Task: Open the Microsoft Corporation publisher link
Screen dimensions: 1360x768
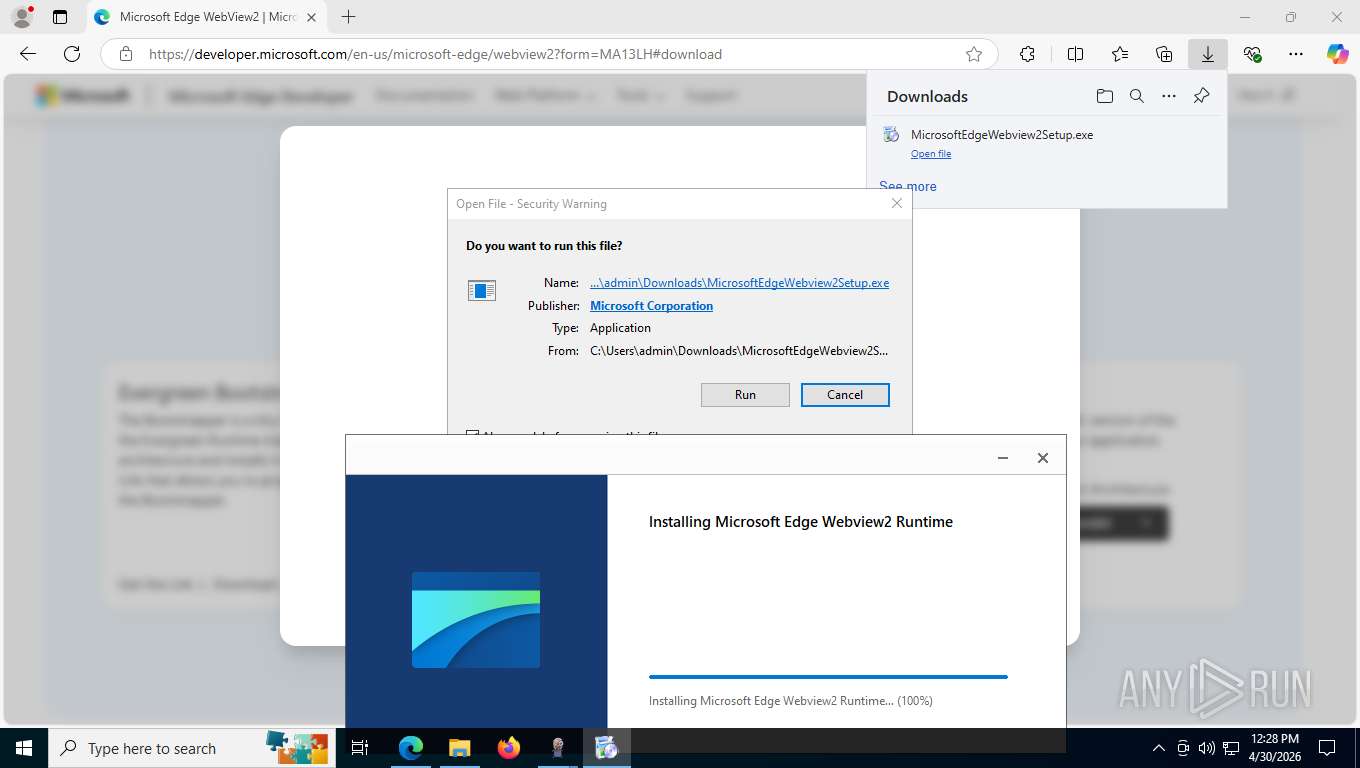Action: pos(651,306)
